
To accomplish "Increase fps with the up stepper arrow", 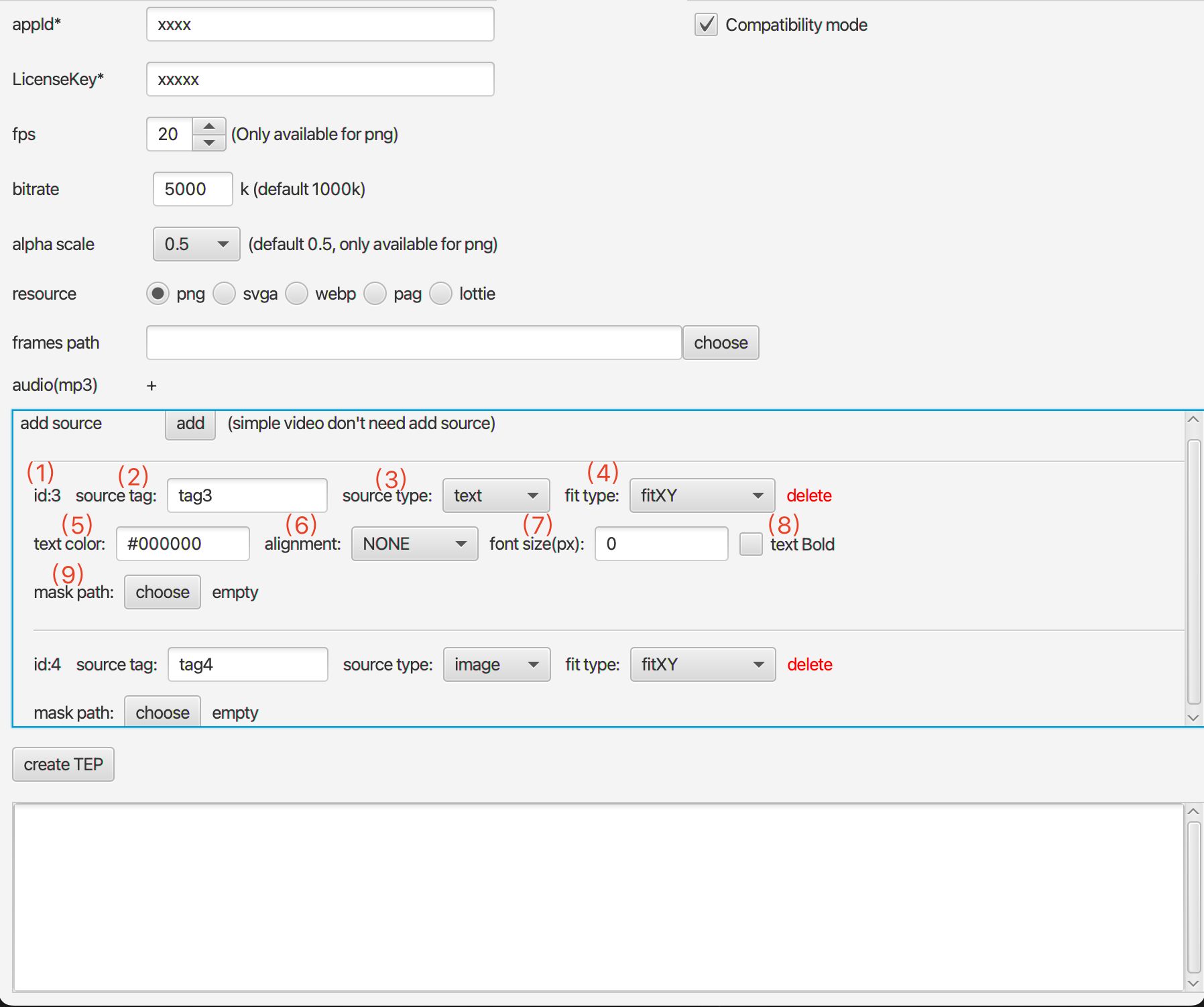I will [209, 126].
